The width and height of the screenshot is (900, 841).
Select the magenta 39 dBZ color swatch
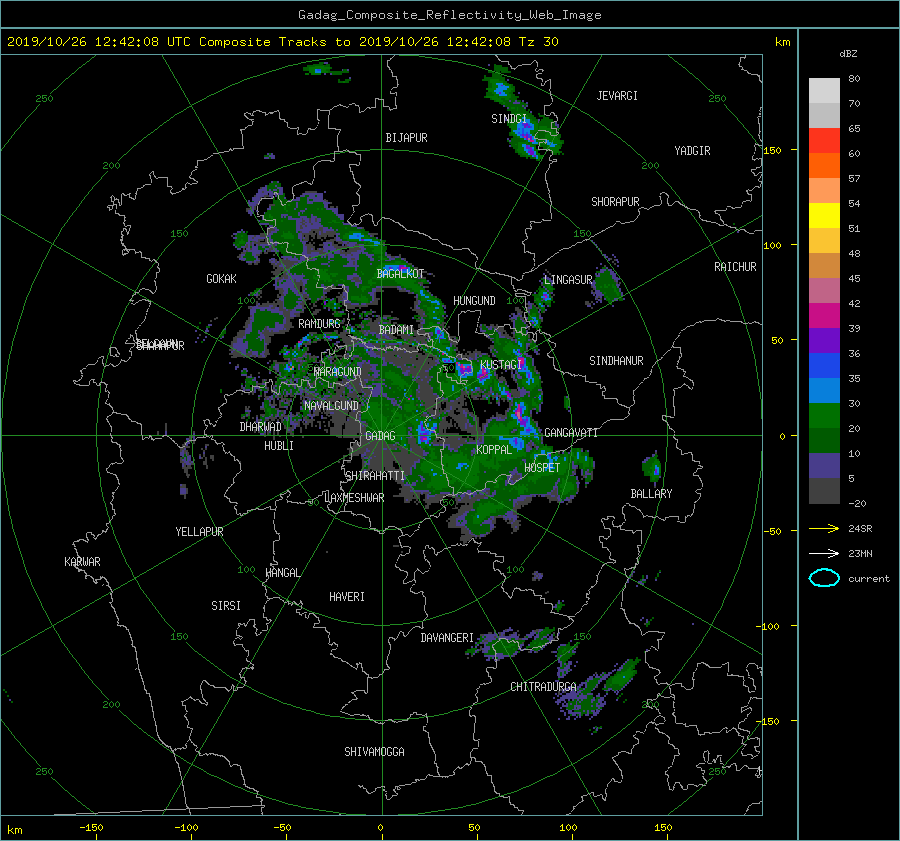coord(824,316)
